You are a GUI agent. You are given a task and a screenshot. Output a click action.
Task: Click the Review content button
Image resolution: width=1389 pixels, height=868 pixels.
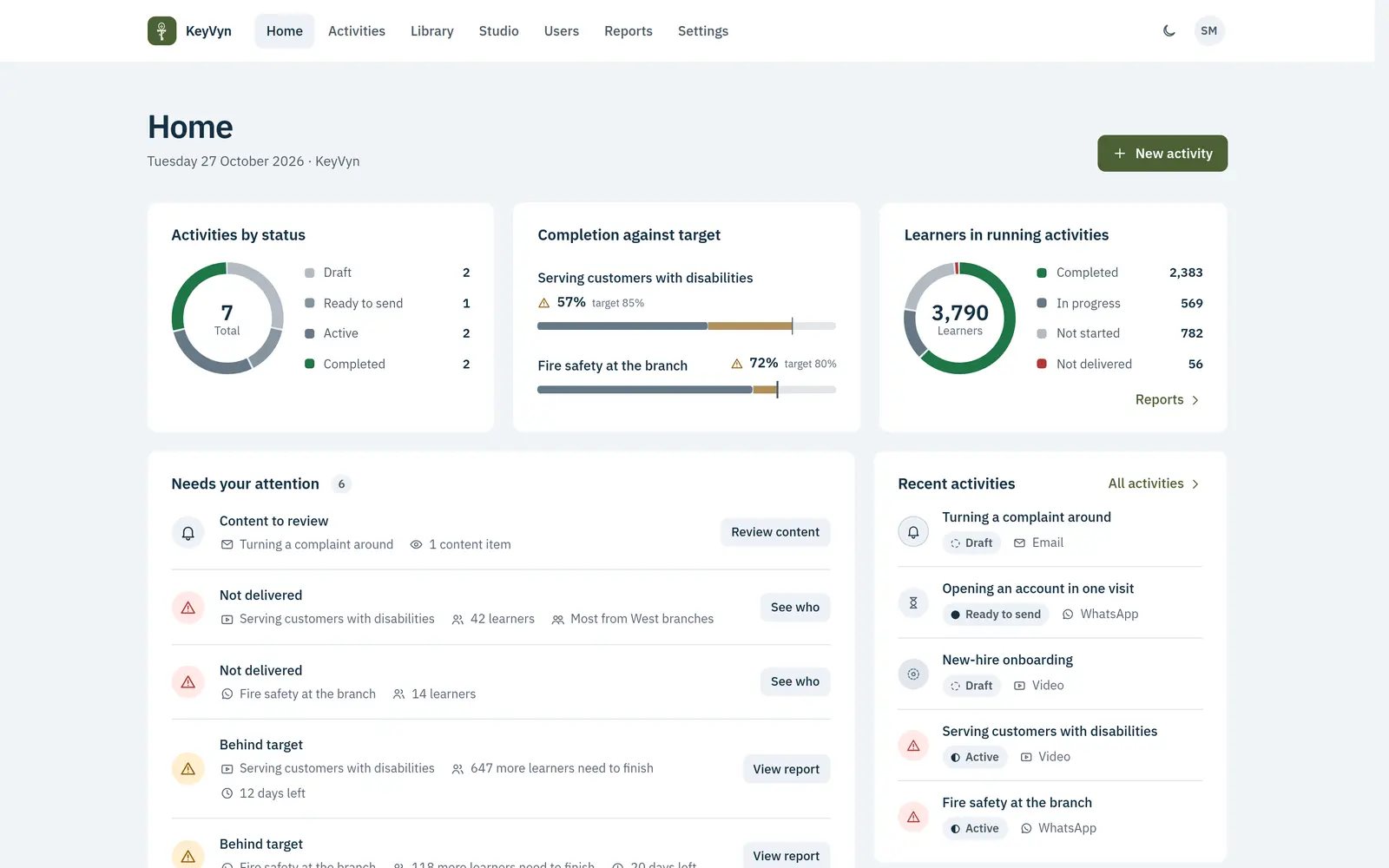point(775,532)
